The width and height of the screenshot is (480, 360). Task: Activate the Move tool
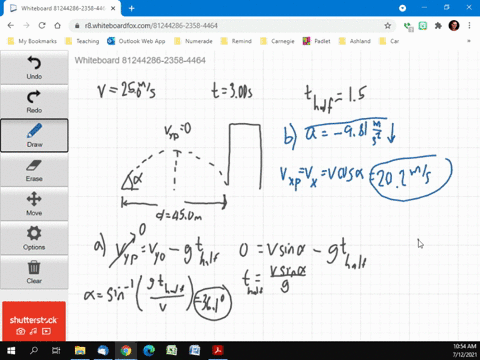tap(34, 204)
